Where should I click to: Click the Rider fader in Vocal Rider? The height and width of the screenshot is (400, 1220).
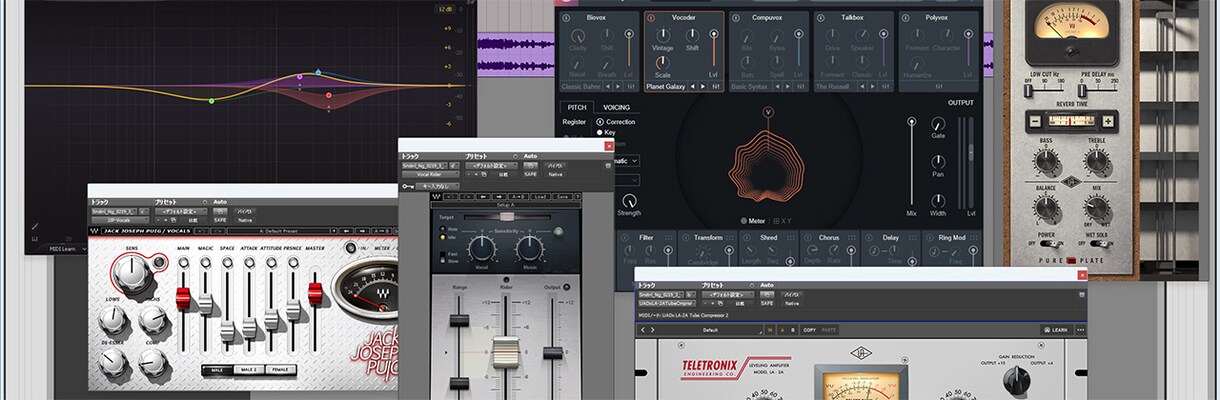click(x=506, y=352)
